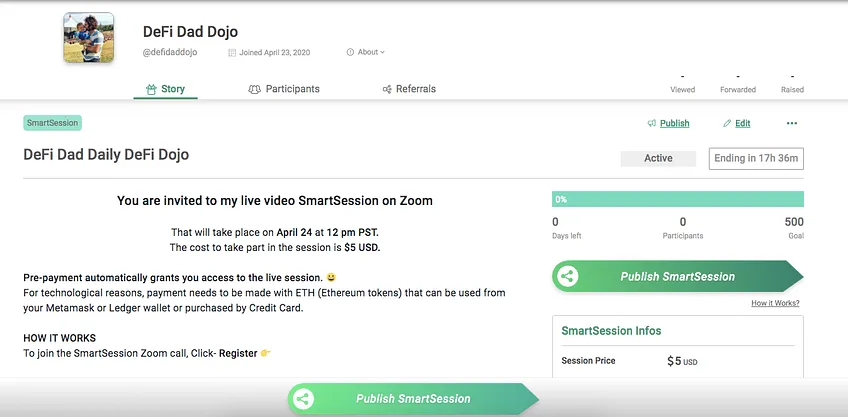Click the pencil icon beside Edit
The height and width of the screenshot is (417, 848).
(727, 123)
